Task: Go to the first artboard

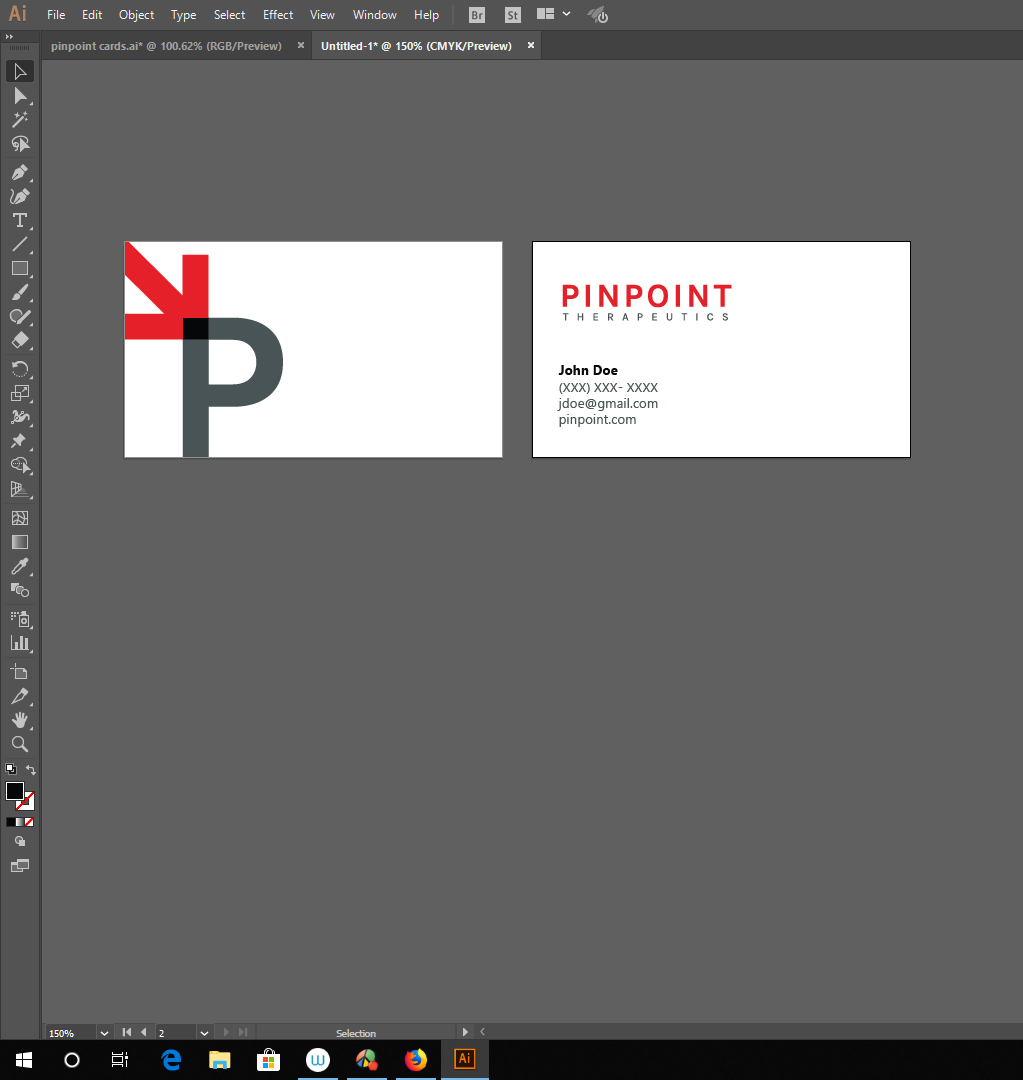Action: pos(127,1032)
